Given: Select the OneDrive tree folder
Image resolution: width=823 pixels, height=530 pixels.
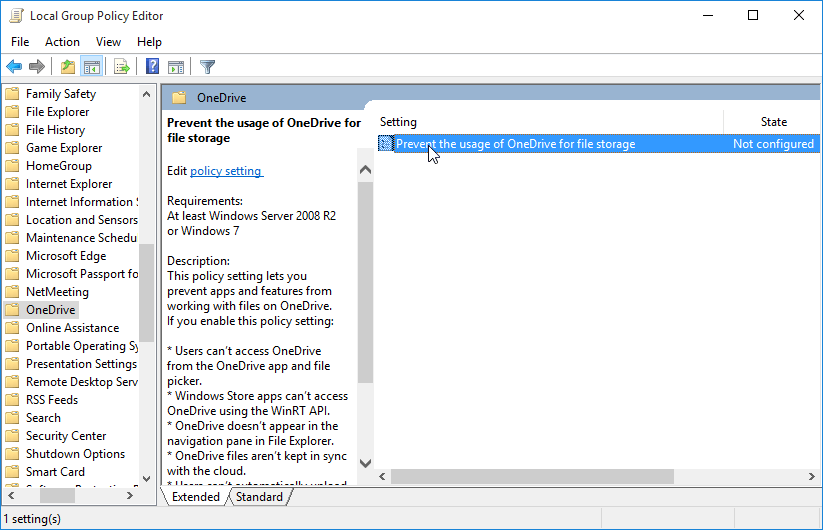Looking at the screenshot, I should click(50, 310).
